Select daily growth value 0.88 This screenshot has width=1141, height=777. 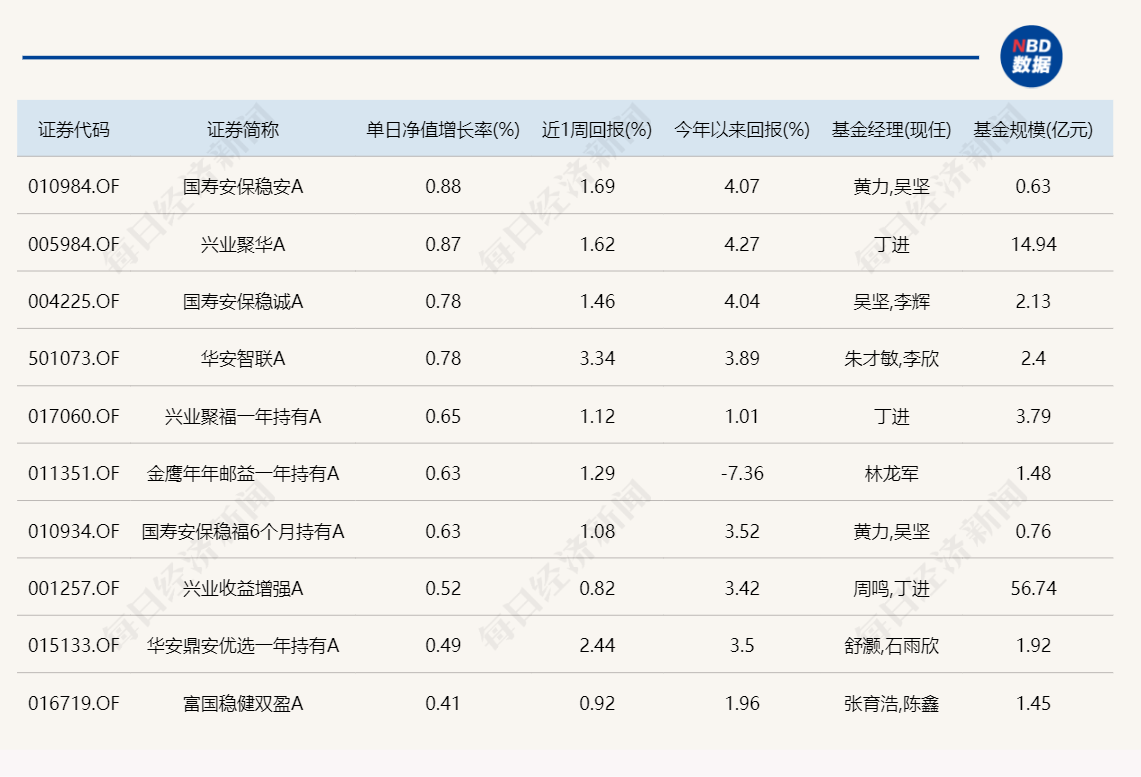click(x=442, y=186)
